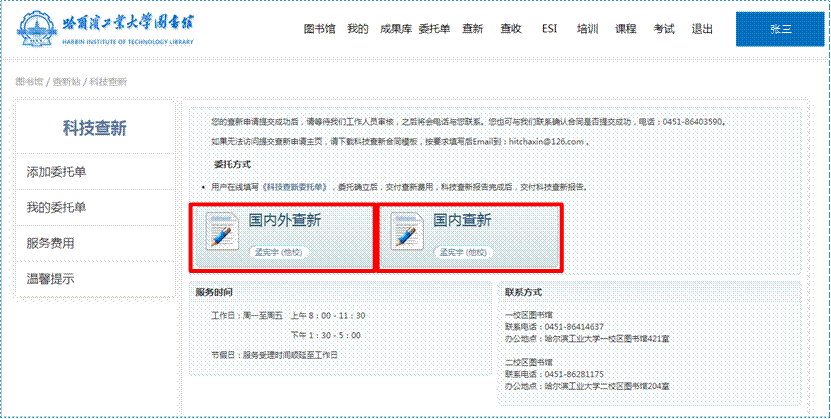Click the 国内查新 card title
This screenshot has width=831, height=419.
click(x=462, y=220)
